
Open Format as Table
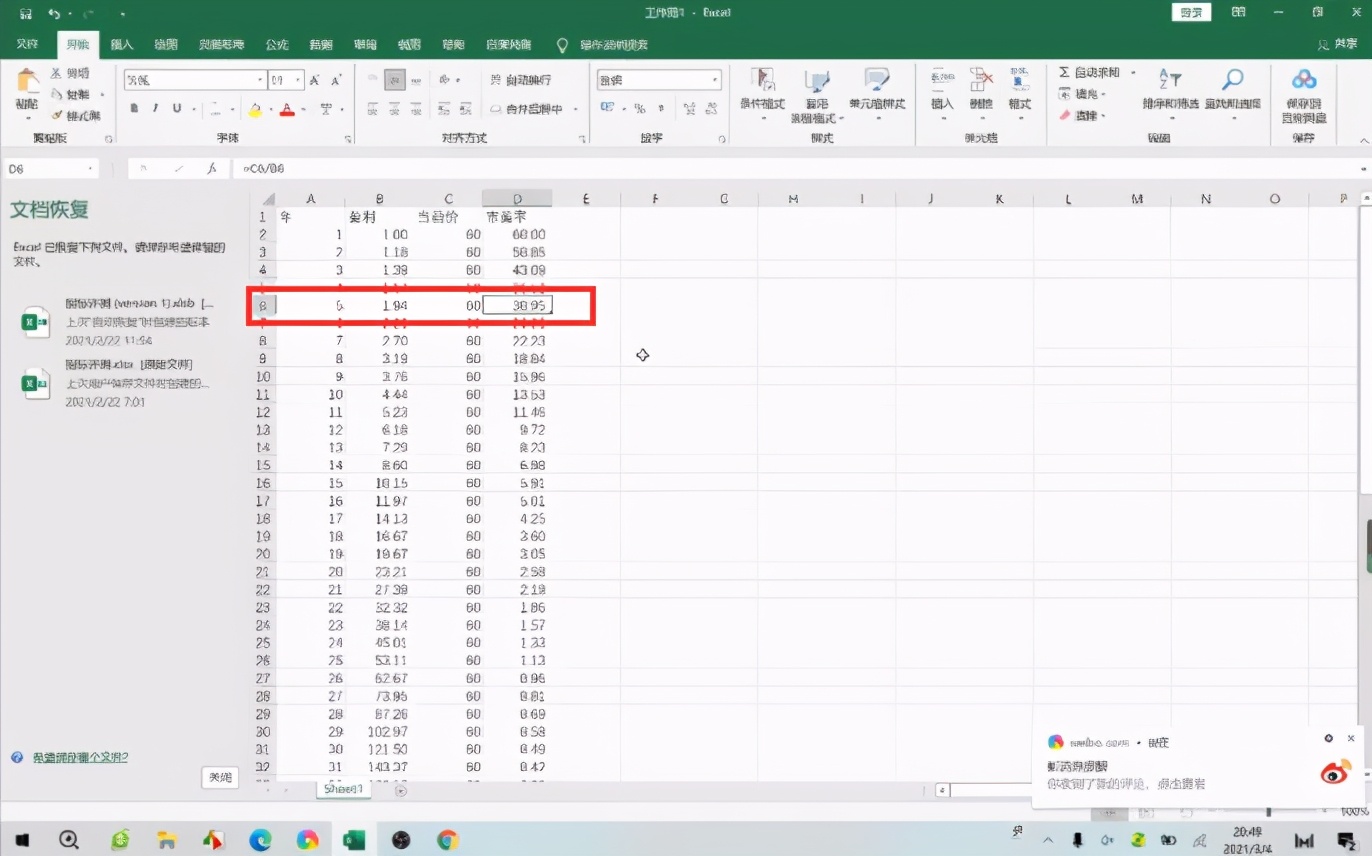817,95
